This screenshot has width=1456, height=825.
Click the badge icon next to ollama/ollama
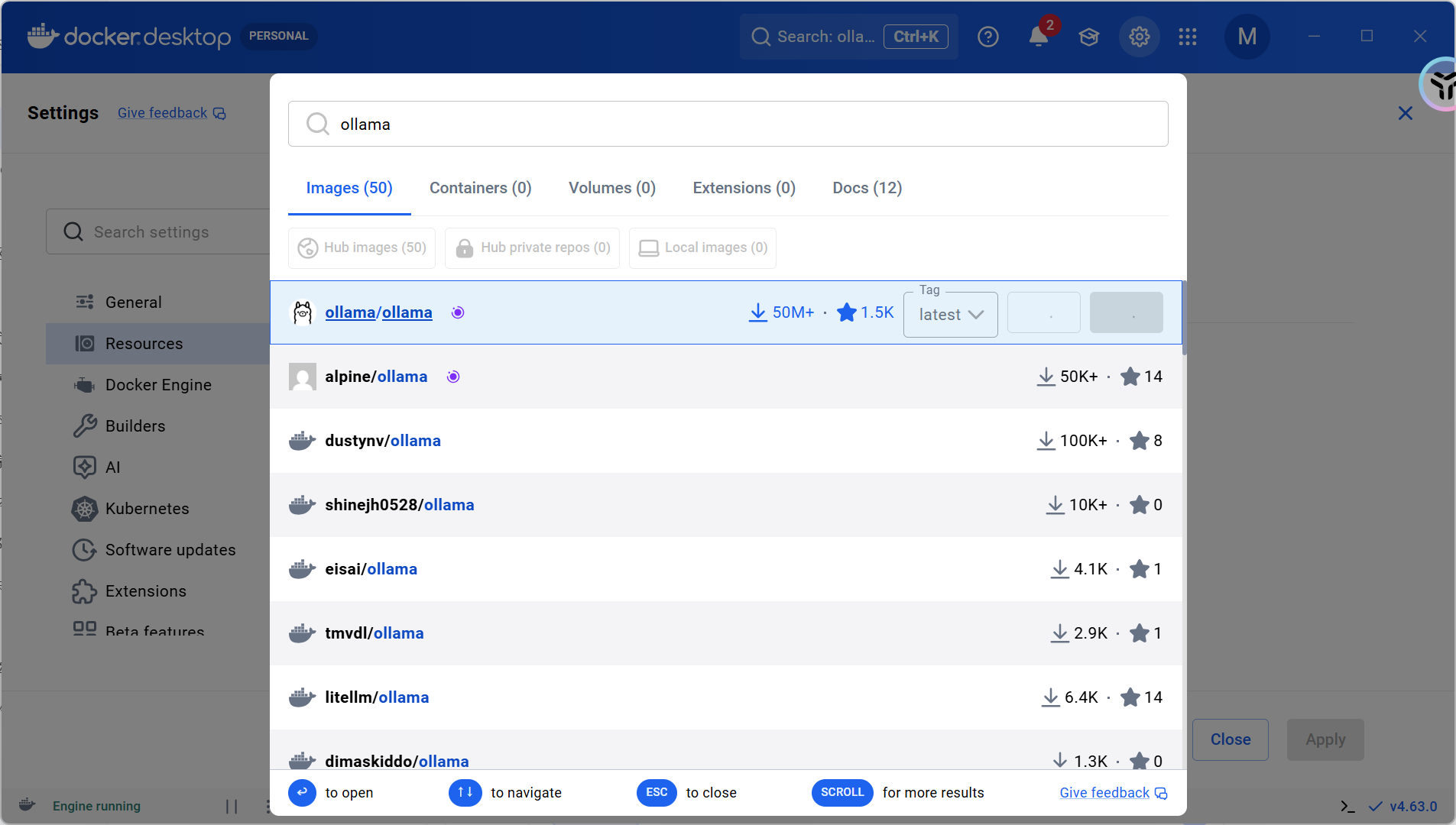coord(458,312)
